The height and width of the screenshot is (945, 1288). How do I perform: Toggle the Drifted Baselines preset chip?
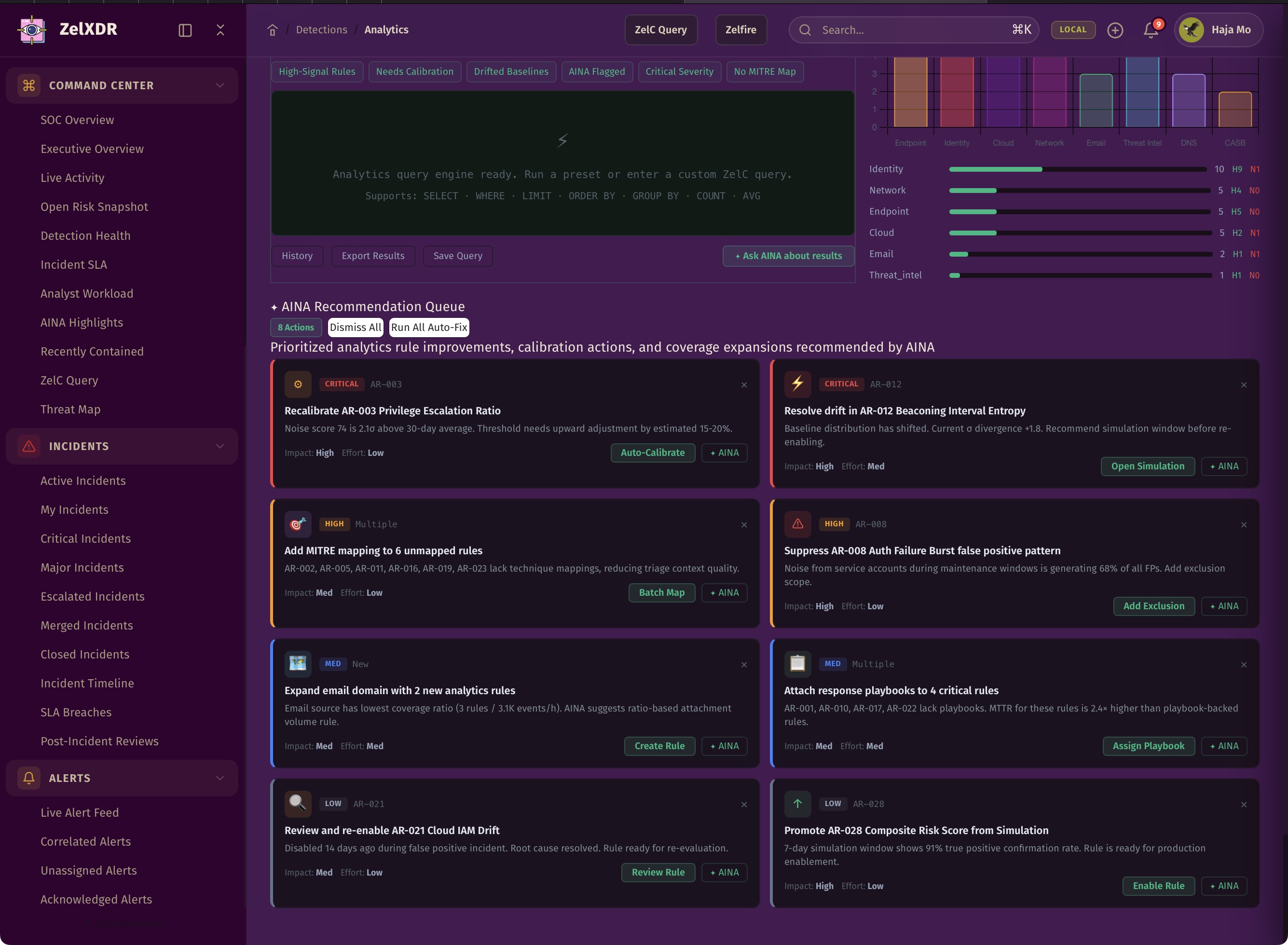coord(511,71)
